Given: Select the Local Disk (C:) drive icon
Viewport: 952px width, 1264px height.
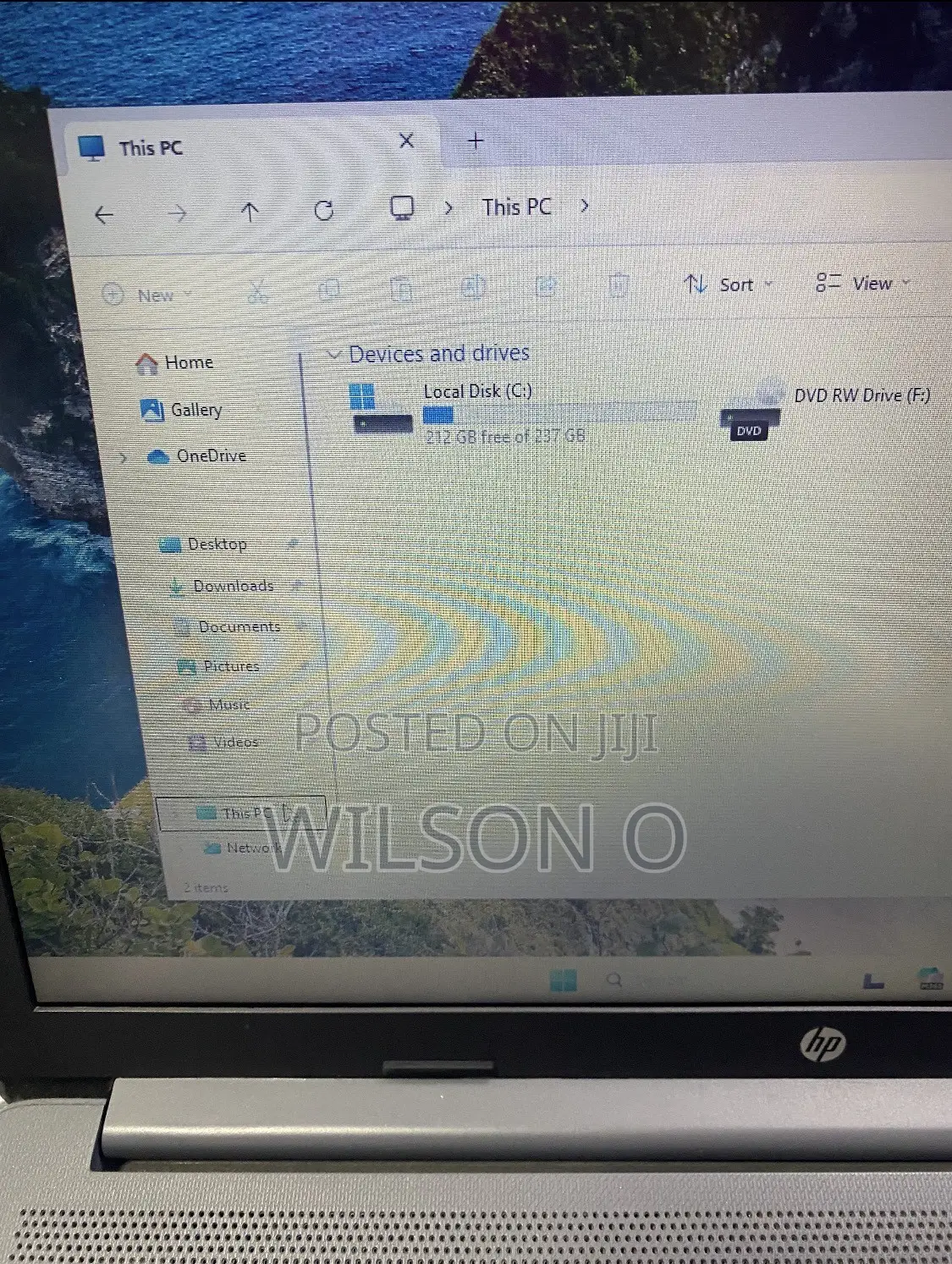Looking at the screenshot, I should click(x=380, y=408).
